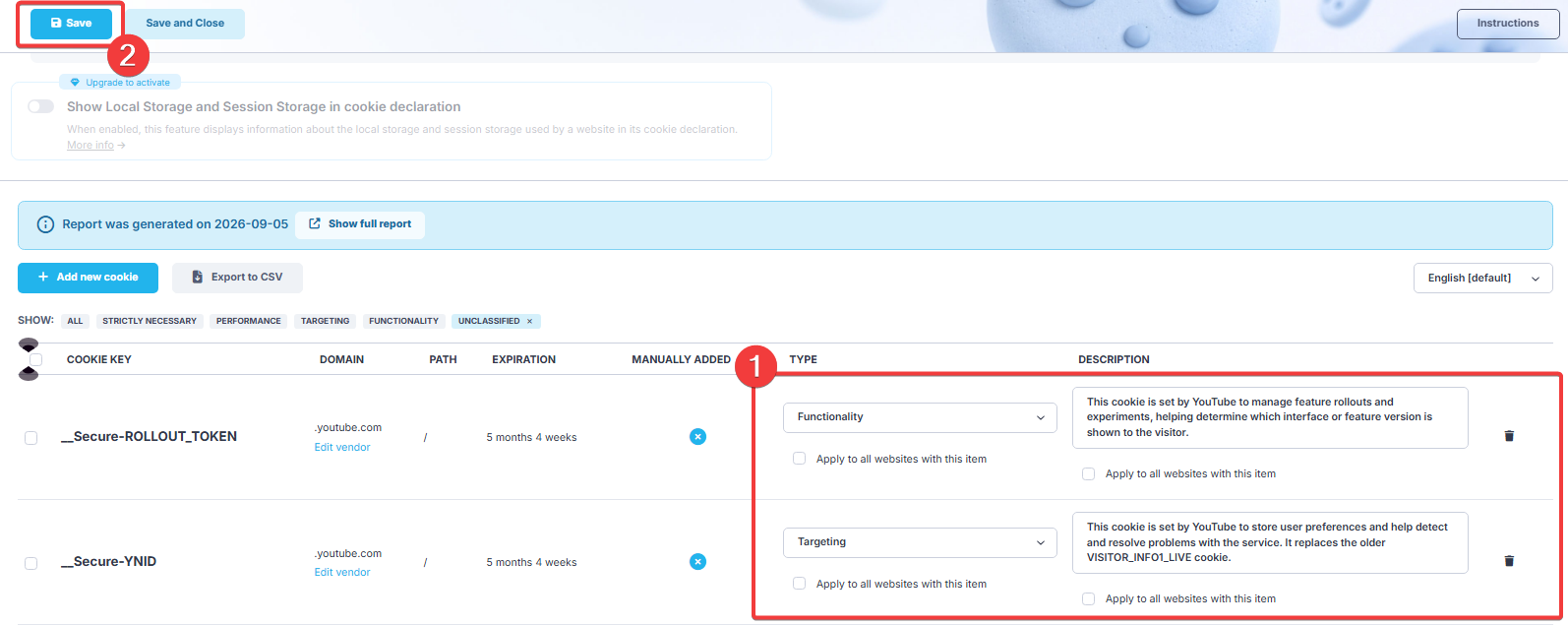The height and width of the screenshot is (625, 1568).
Task: Delete the __Secure-YNID cookie via trash icon
Action: [1509, 561]
